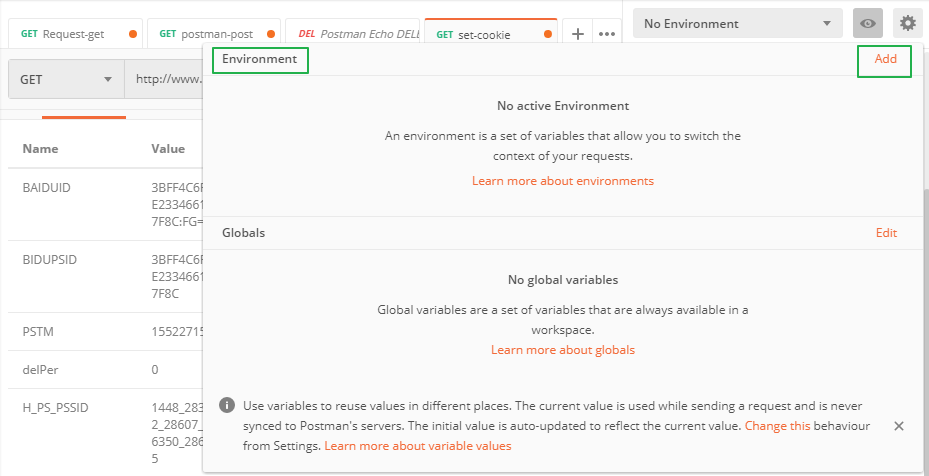This screenshot has height=476, width=929.
Task: Click the info icon in the variables banner
Action: tap(227, 406)
